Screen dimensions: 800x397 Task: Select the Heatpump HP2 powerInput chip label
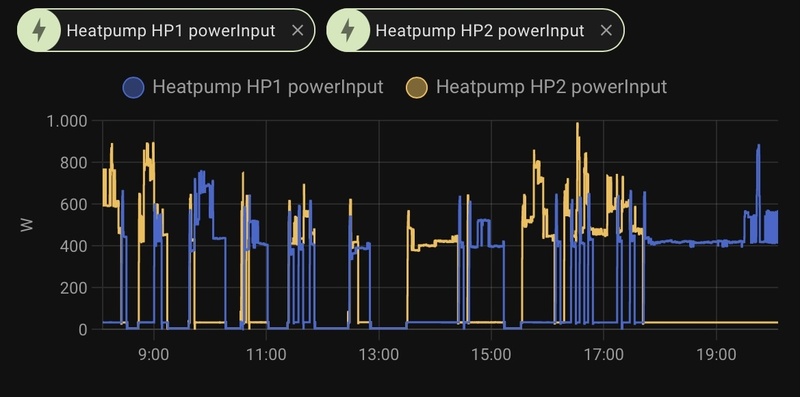(480, 31)
